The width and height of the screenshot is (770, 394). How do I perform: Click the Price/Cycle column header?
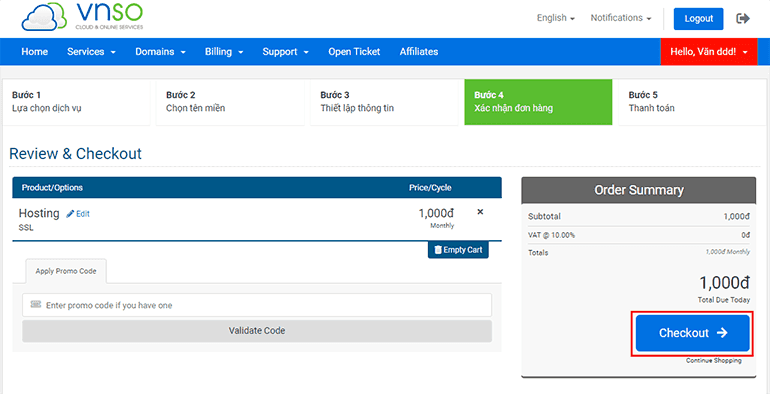tap(430, 188)
